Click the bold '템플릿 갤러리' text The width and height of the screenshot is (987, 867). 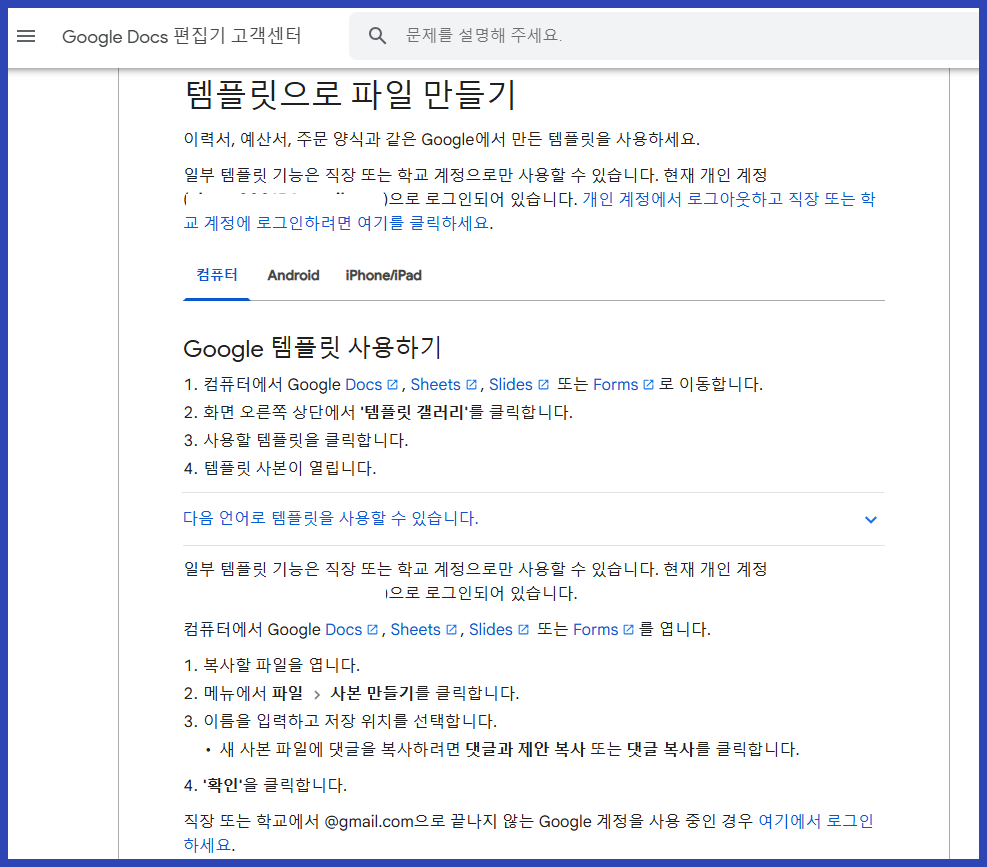tap(415, 412)
